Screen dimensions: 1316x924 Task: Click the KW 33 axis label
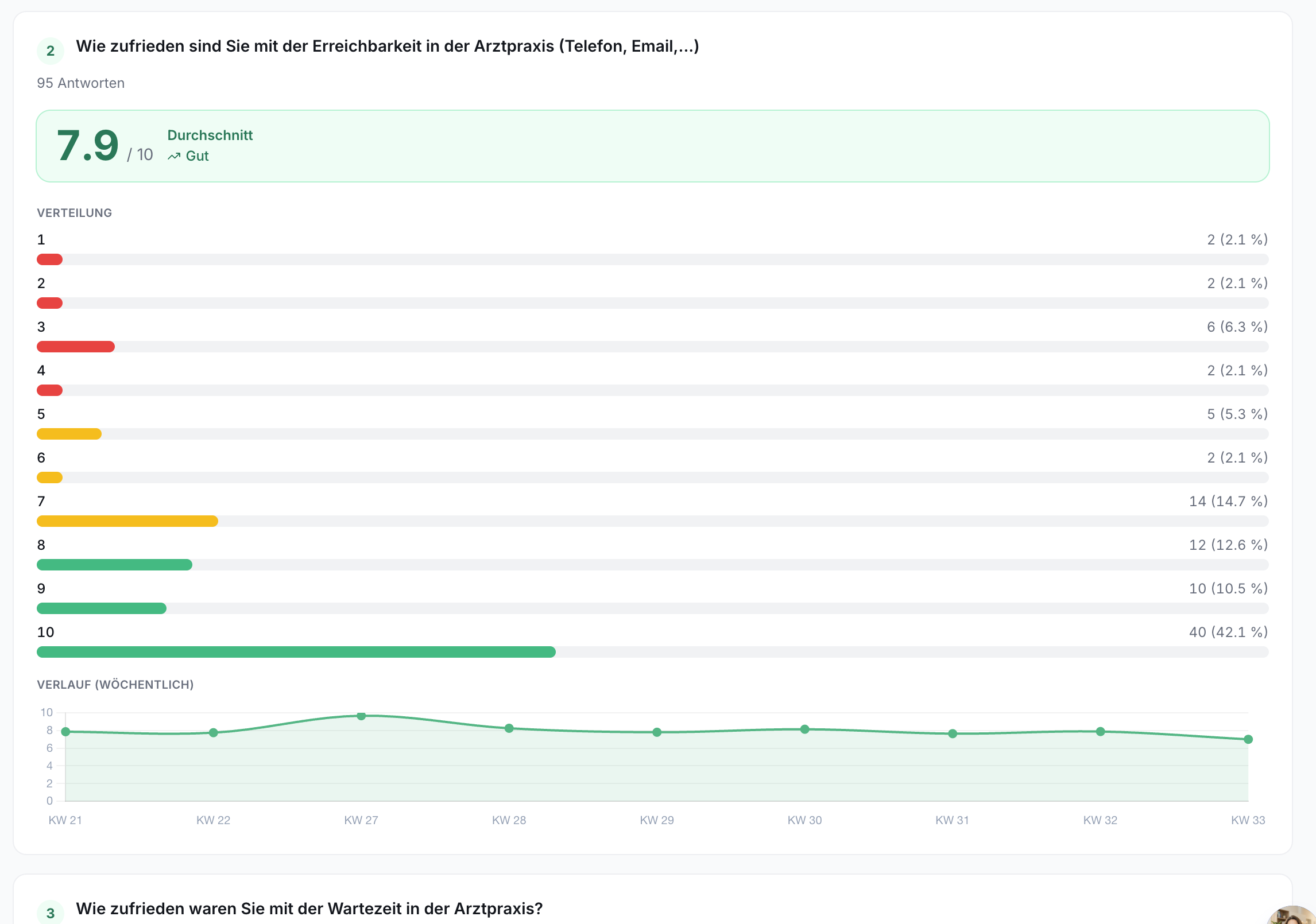pos(1248,820)
